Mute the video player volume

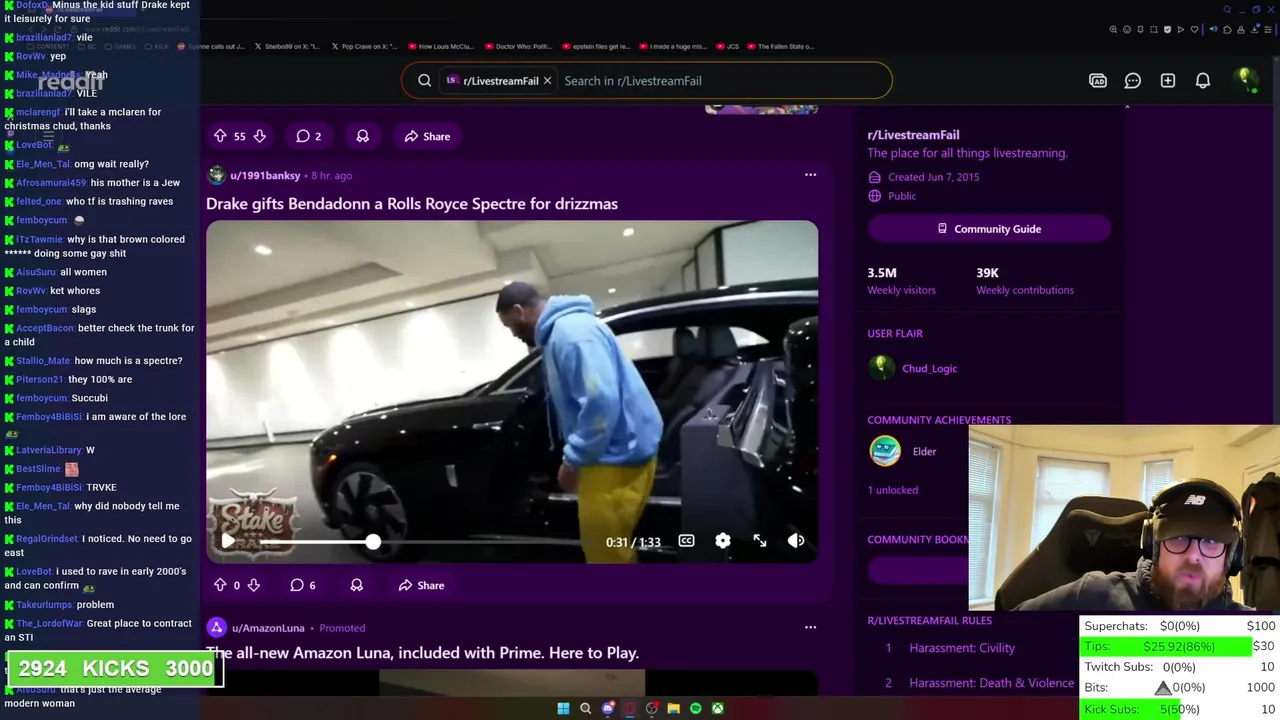(x=796, y=541)
